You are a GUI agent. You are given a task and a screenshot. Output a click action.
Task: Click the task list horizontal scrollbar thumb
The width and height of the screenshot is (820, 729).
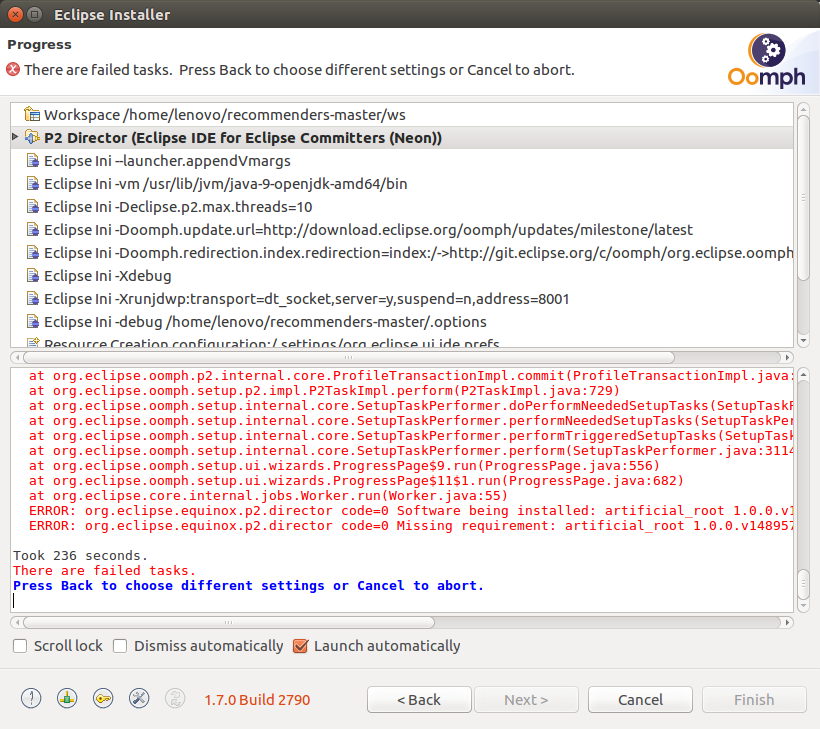[349, 357]
